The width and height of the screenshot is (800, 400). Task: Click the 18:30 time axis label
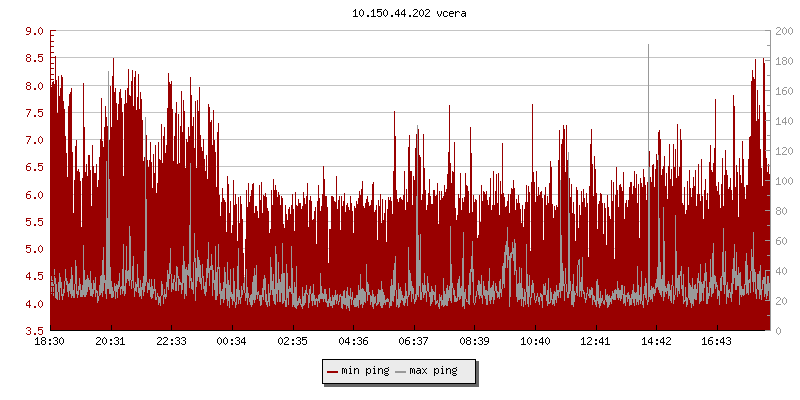pos(50,342)
